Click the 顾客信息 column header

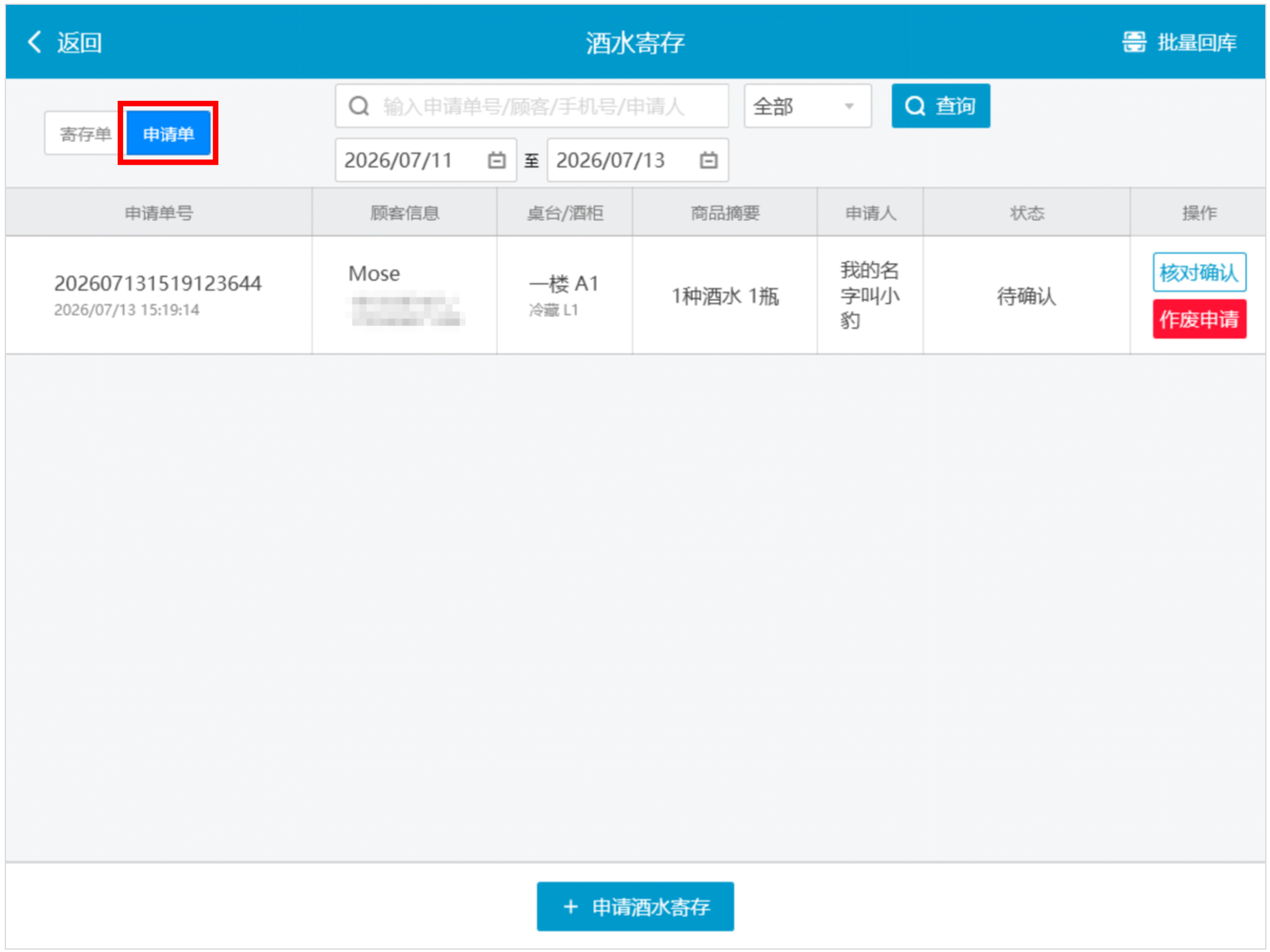click(x=404, y=213)
